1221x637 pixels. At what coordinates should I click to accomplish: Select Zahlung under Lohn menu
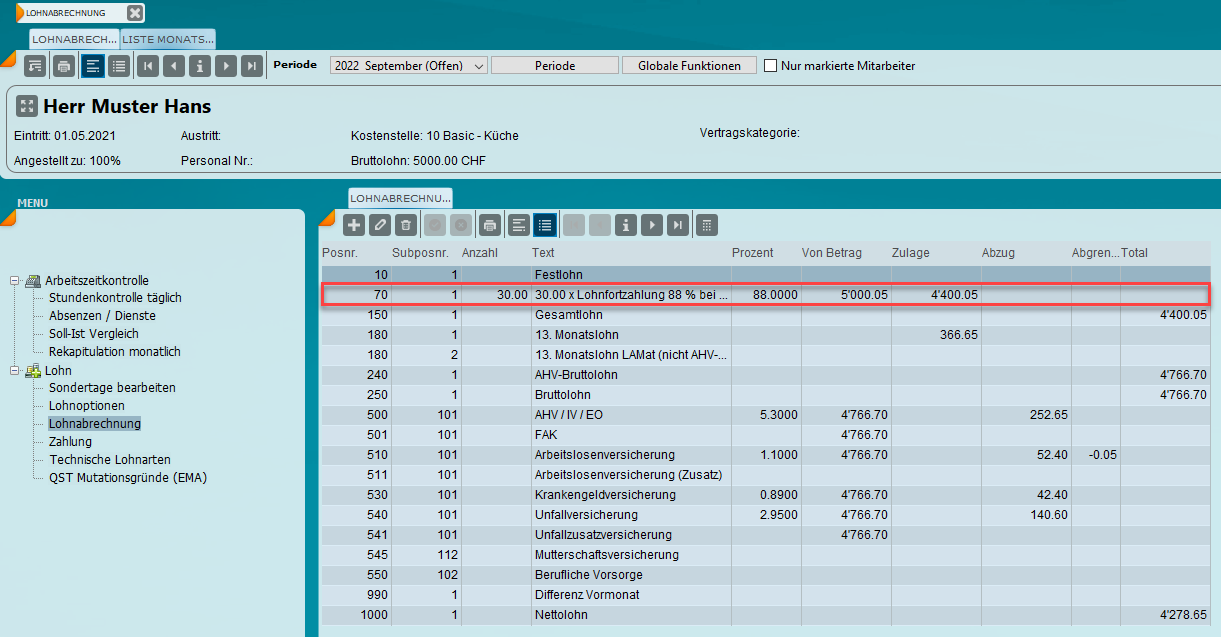pos(70,442)
